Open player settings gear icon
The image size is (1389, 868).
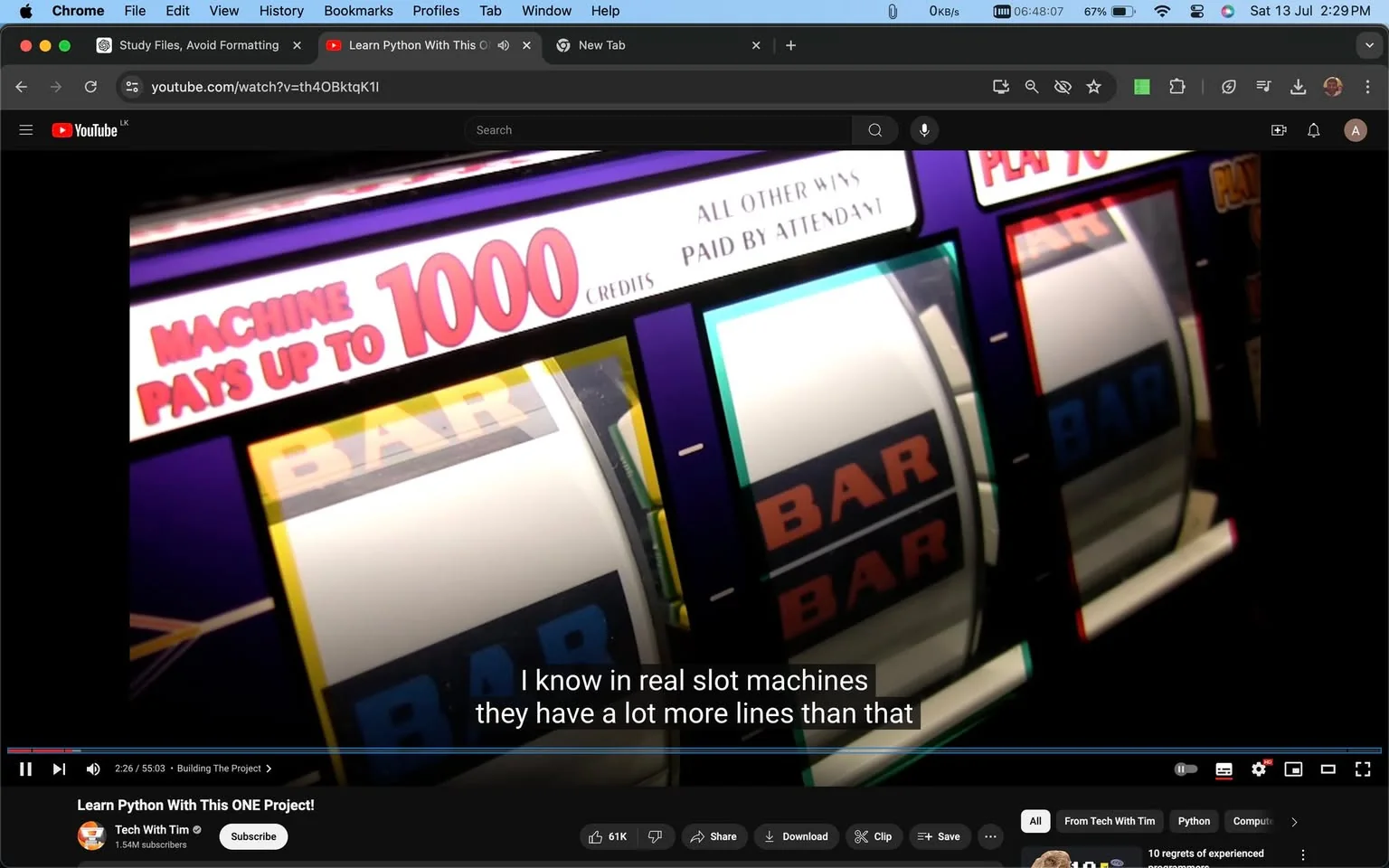click(x=1259, y=769)
